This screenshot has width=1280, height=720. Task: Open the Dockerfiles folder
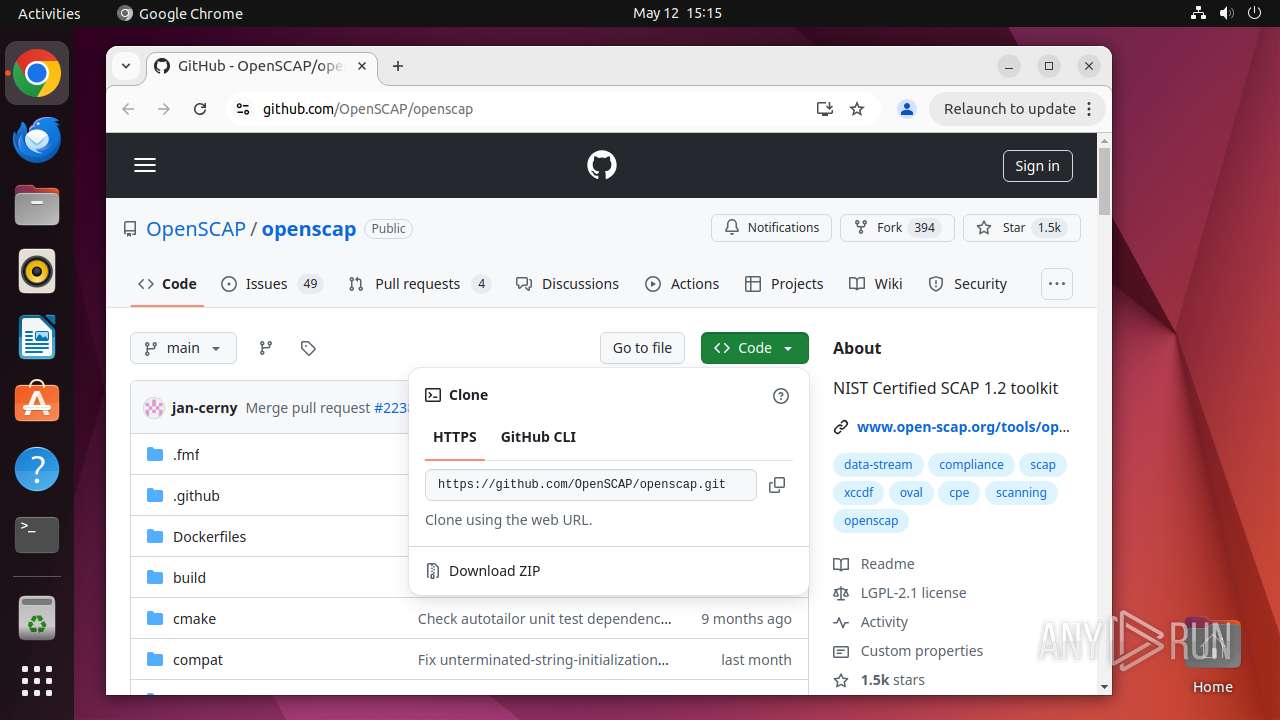[209, 537]
